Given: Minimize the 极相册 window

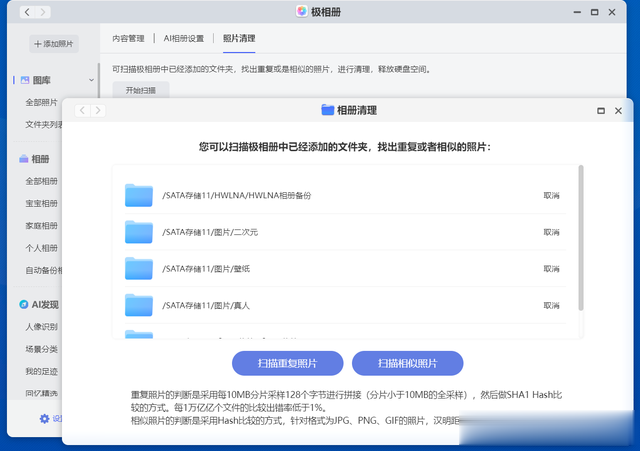Looking at the screenshot, I should (x=577, y=12).
